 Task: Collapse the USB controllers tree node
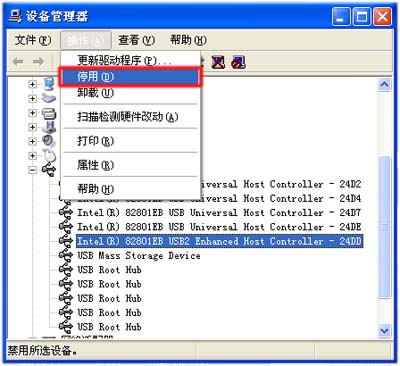32,170
